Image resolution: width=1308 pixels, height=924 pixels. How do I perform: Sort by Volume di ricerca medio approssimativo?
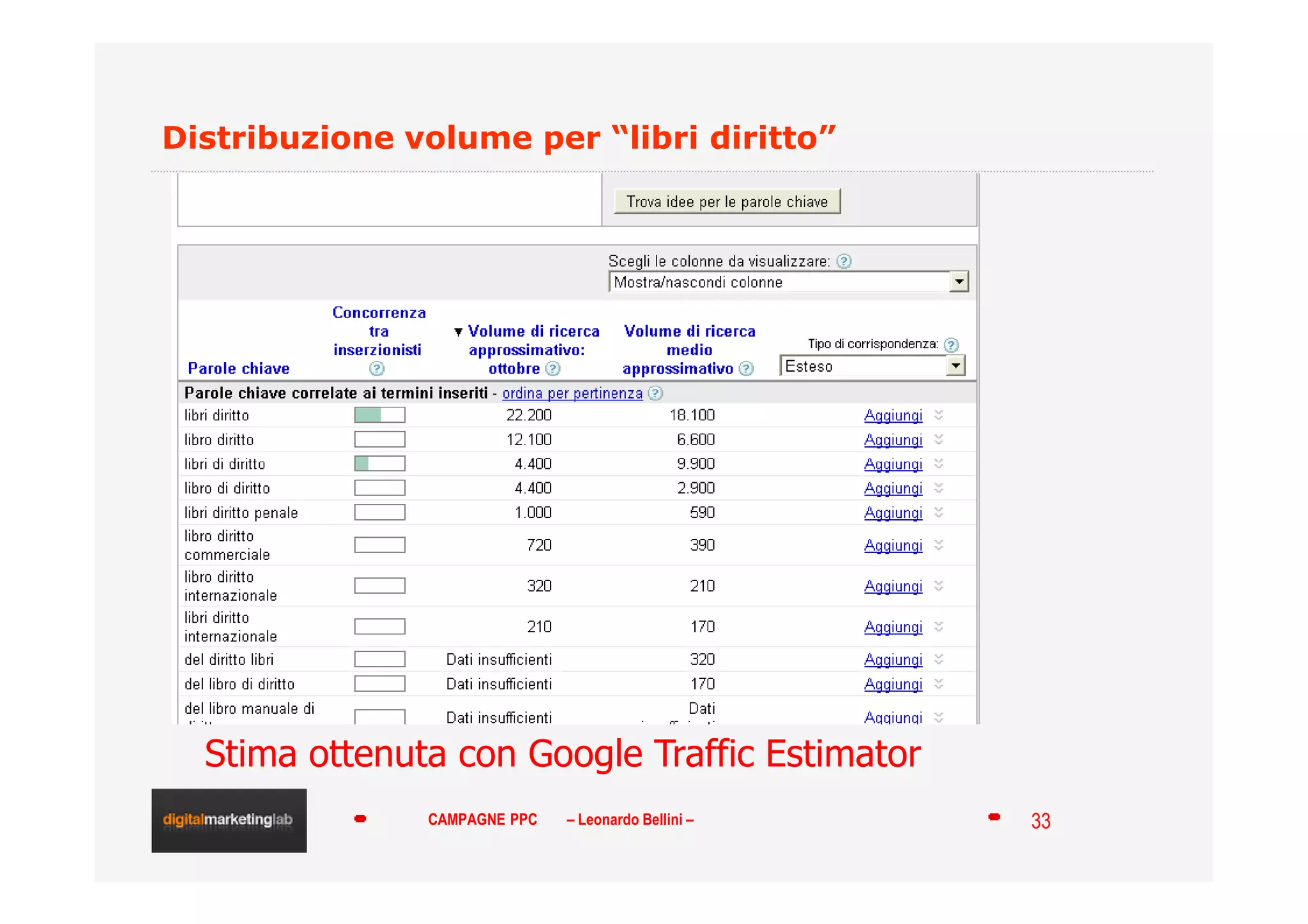[688, 349]
